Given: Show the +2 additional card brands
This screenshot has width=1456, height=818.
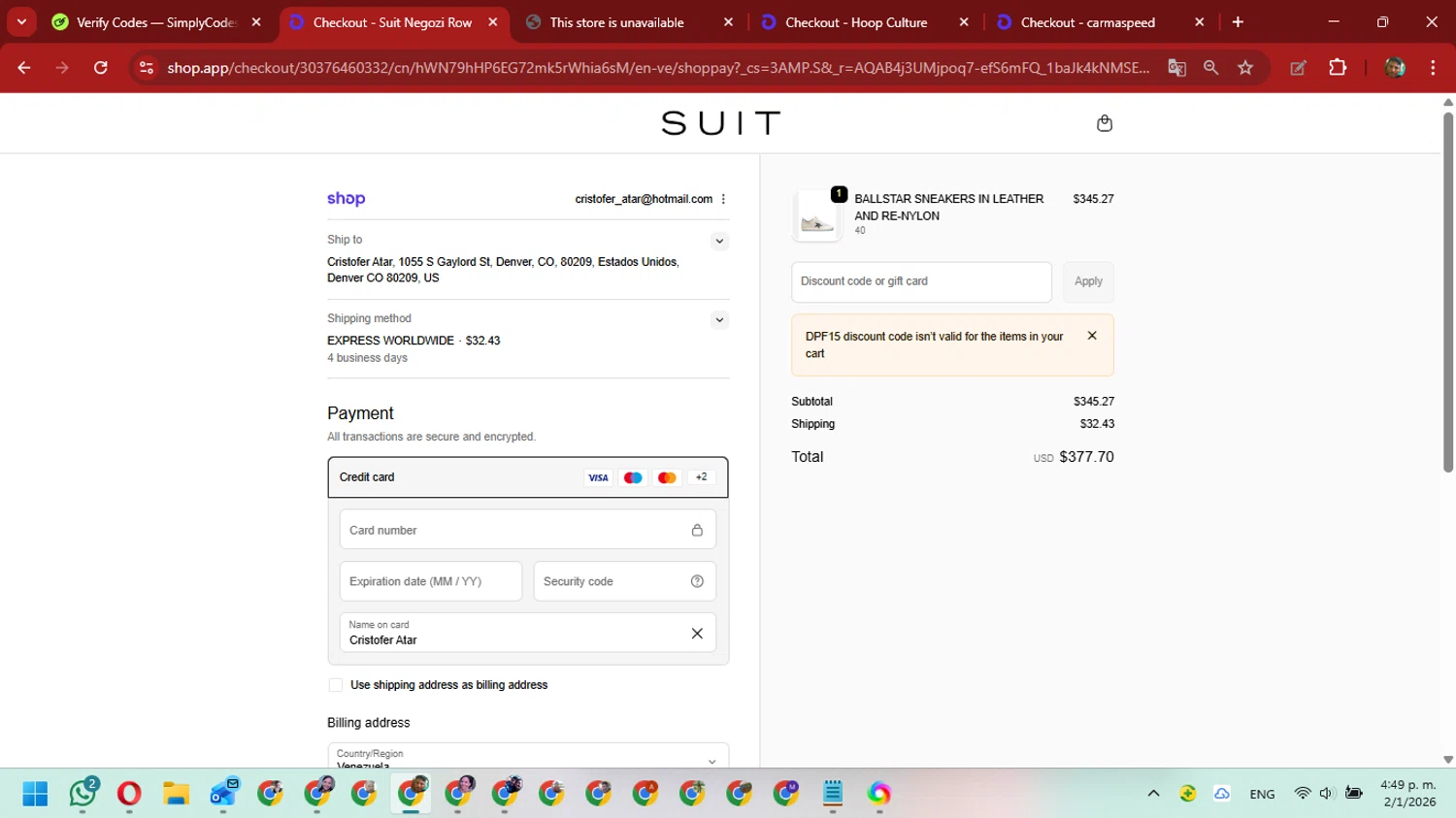Looking at the screenshot, I should (701, 477).
